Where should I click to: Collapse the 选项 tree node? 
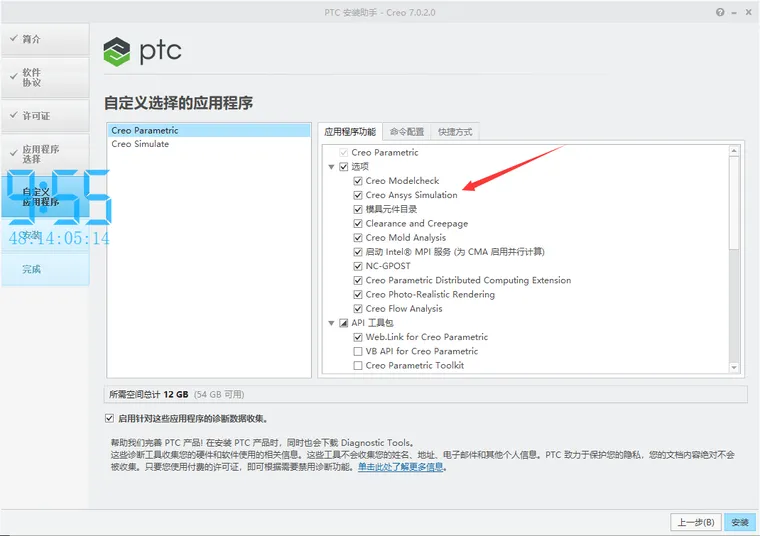[331, 167]
